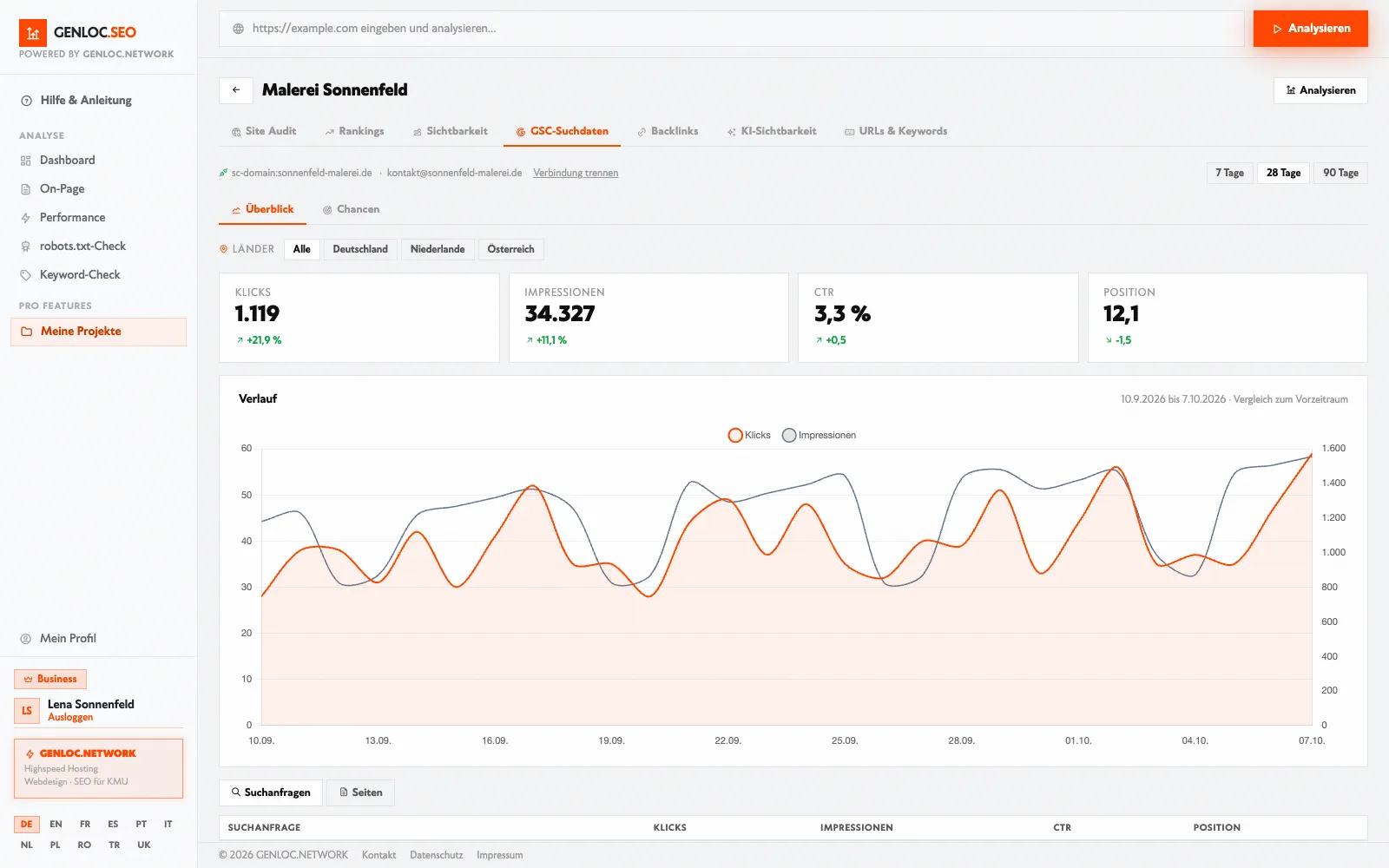Switch language to EN
Viewport: 1389px width, 868px height.
pos(56,825)
